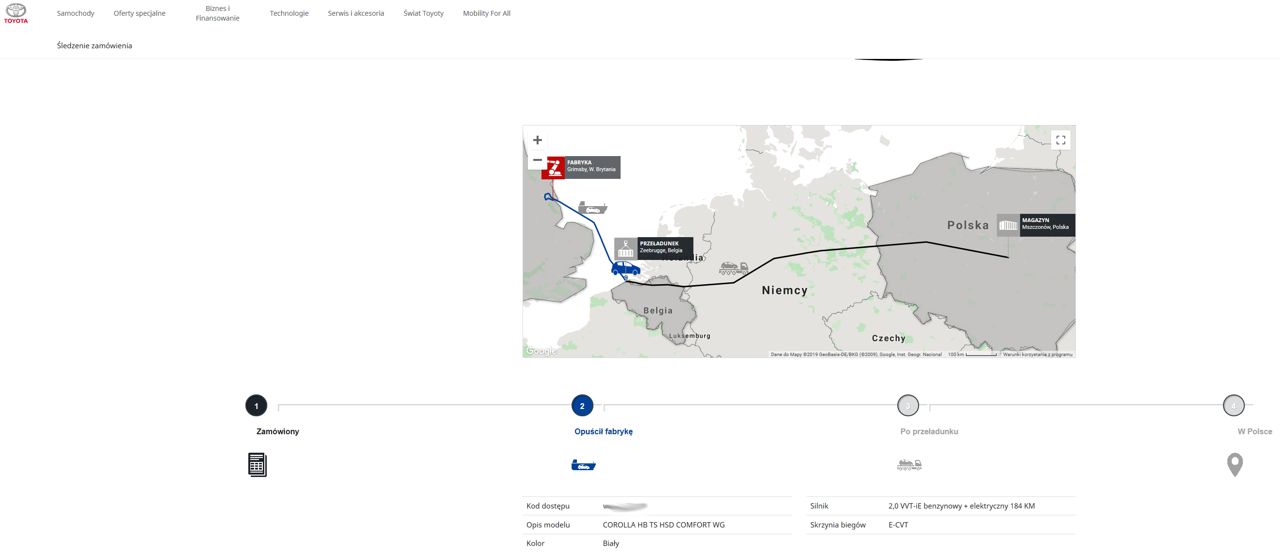The image size is (1280, 552).
Task: Click the W Polsce step label
Action: click(1255, 432)
